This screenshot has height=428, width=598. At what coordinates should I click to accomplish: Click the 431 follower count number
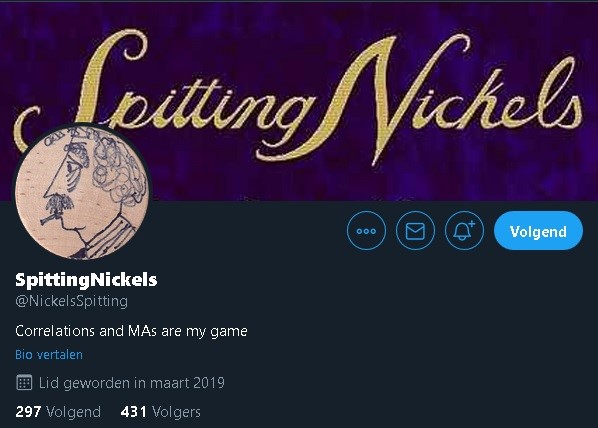tap(133, 412)
